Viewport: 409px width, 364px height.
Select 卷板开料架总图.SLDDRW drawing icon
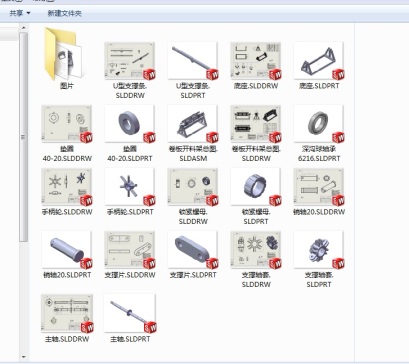(256, 124)
